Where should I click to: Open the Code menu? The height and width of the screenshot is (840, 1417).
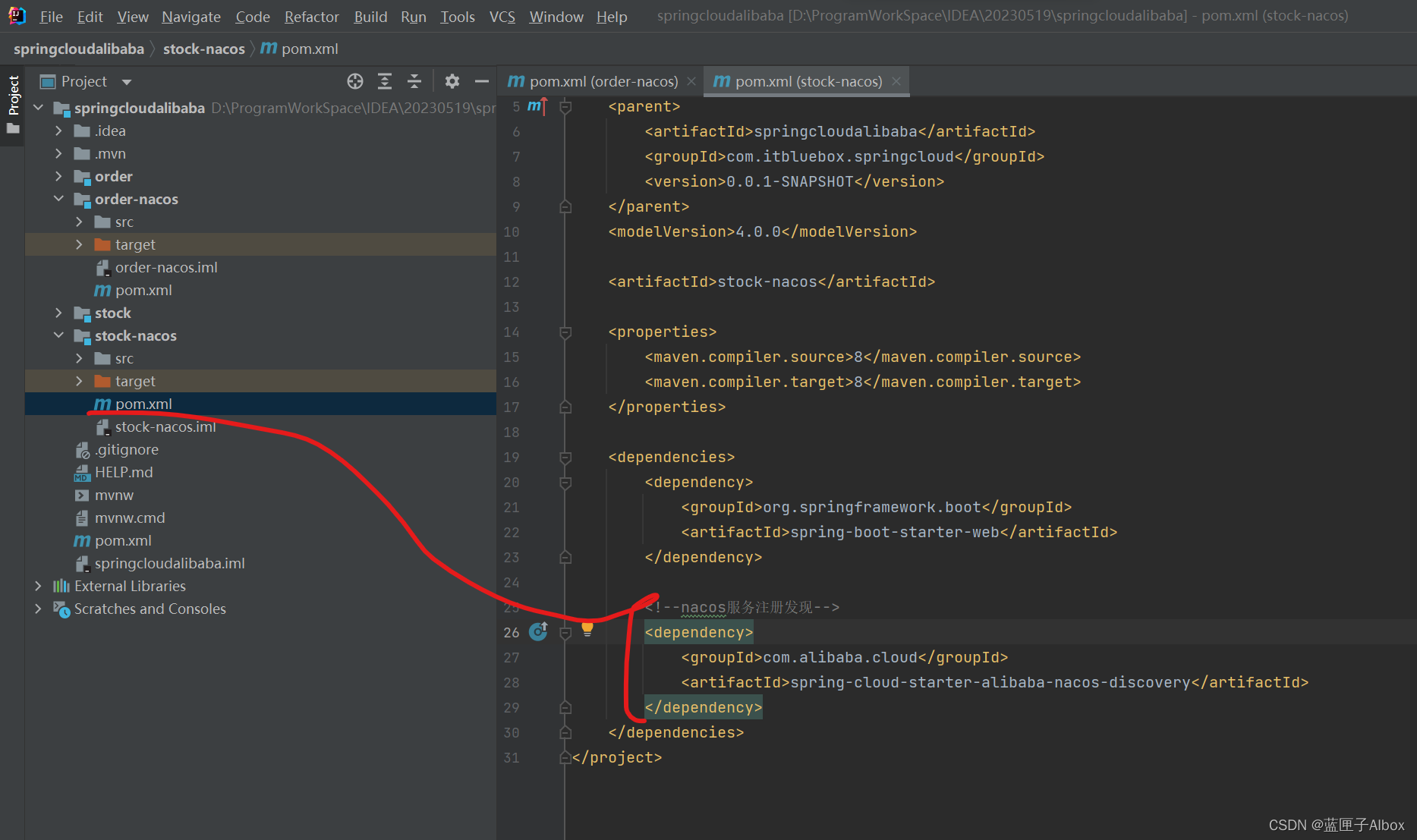click(253, 16)
